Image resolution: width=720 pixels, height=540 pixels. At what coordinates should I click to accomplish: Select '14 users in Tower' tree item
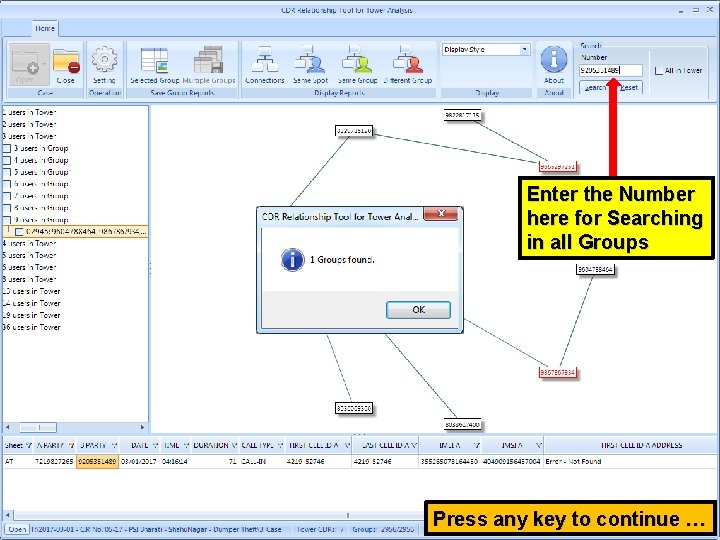point(31,303)
